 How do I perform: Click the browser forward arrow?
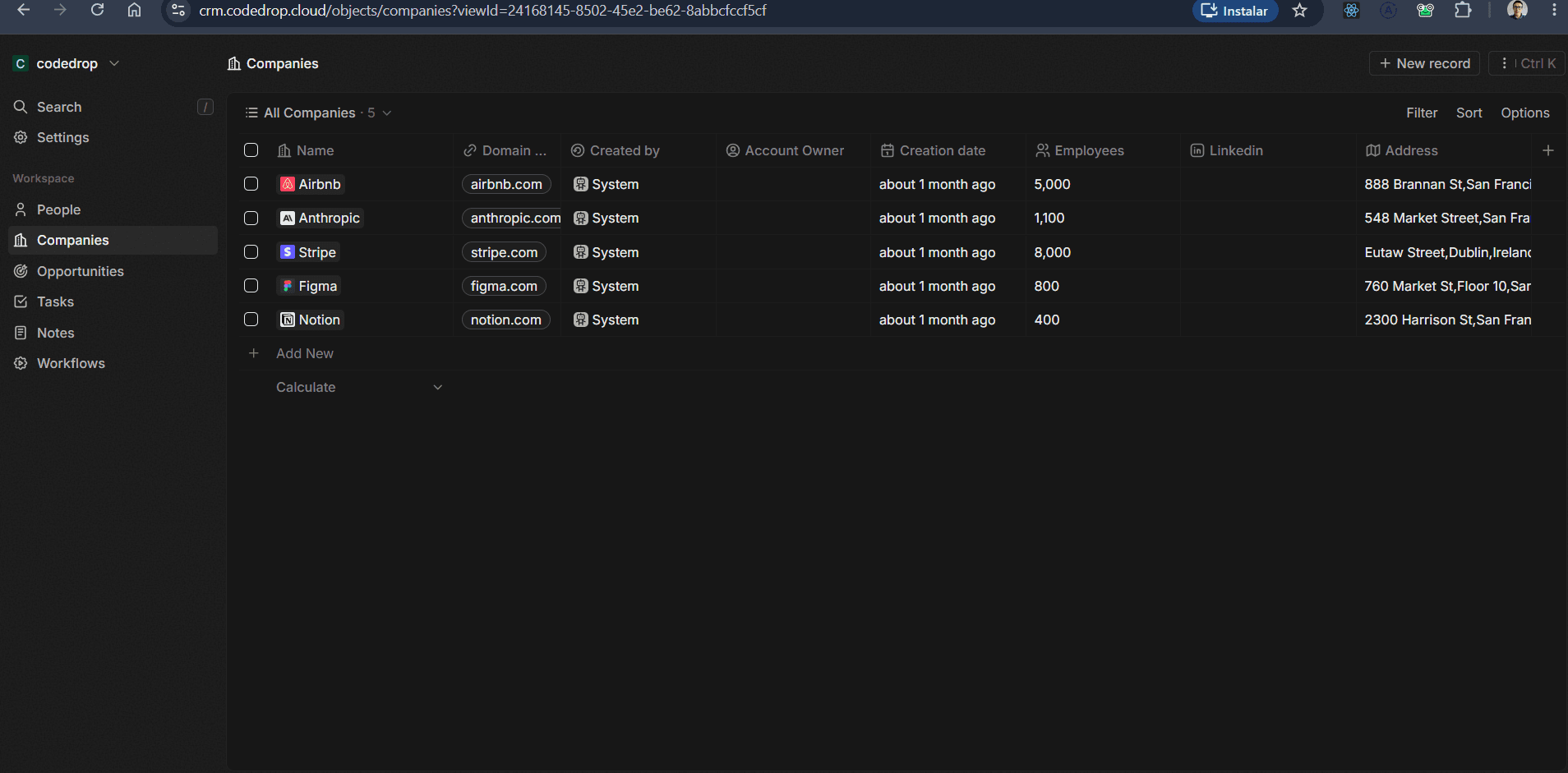[x=60, y=10]
